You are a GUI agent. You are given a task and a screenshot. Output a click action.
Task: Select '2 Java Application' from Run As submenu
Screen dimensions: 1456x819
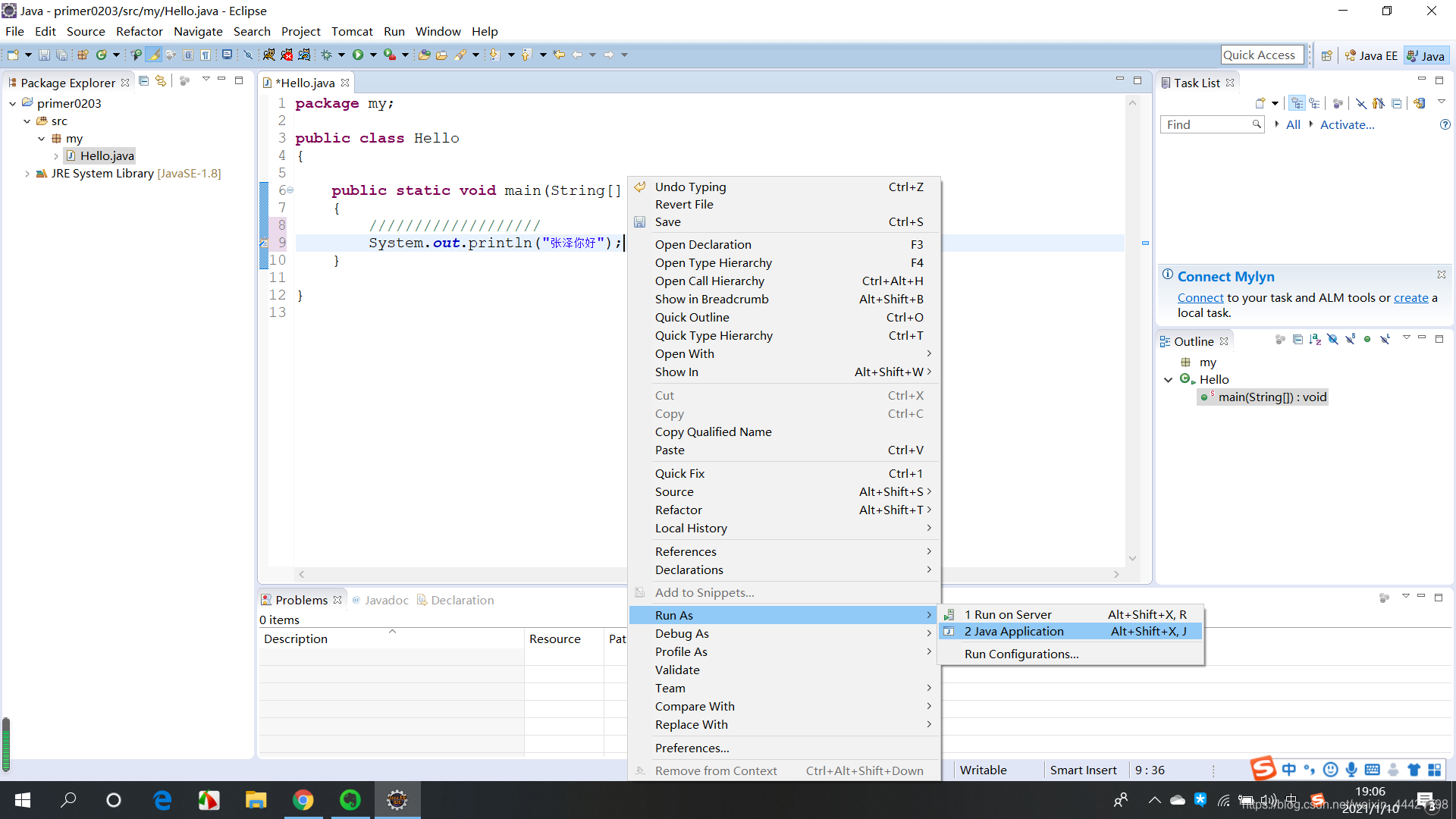point(1013,631)
